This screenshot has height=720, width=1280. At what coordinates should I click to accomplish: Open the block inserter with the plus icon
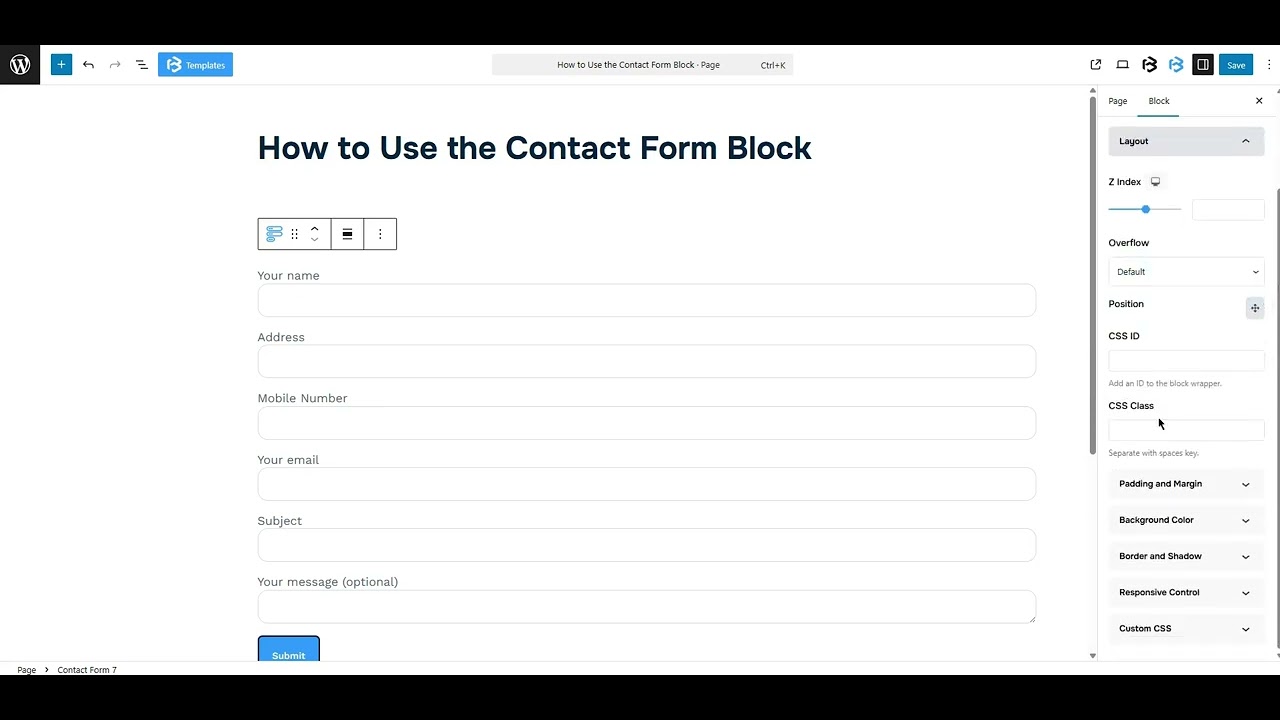click(61, 64)
